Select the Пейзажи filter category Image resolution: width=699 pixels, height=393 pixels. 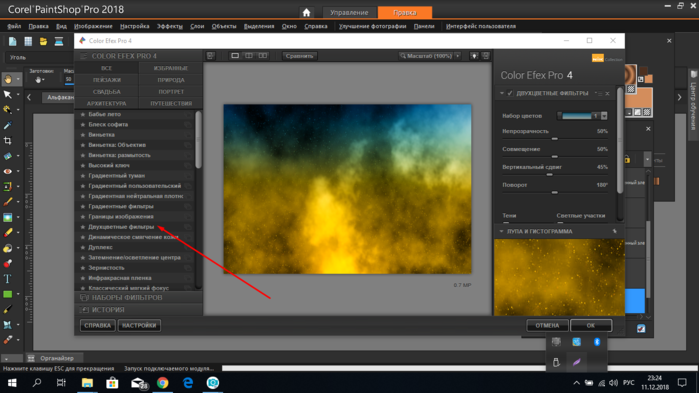click(x=107, y=80)
